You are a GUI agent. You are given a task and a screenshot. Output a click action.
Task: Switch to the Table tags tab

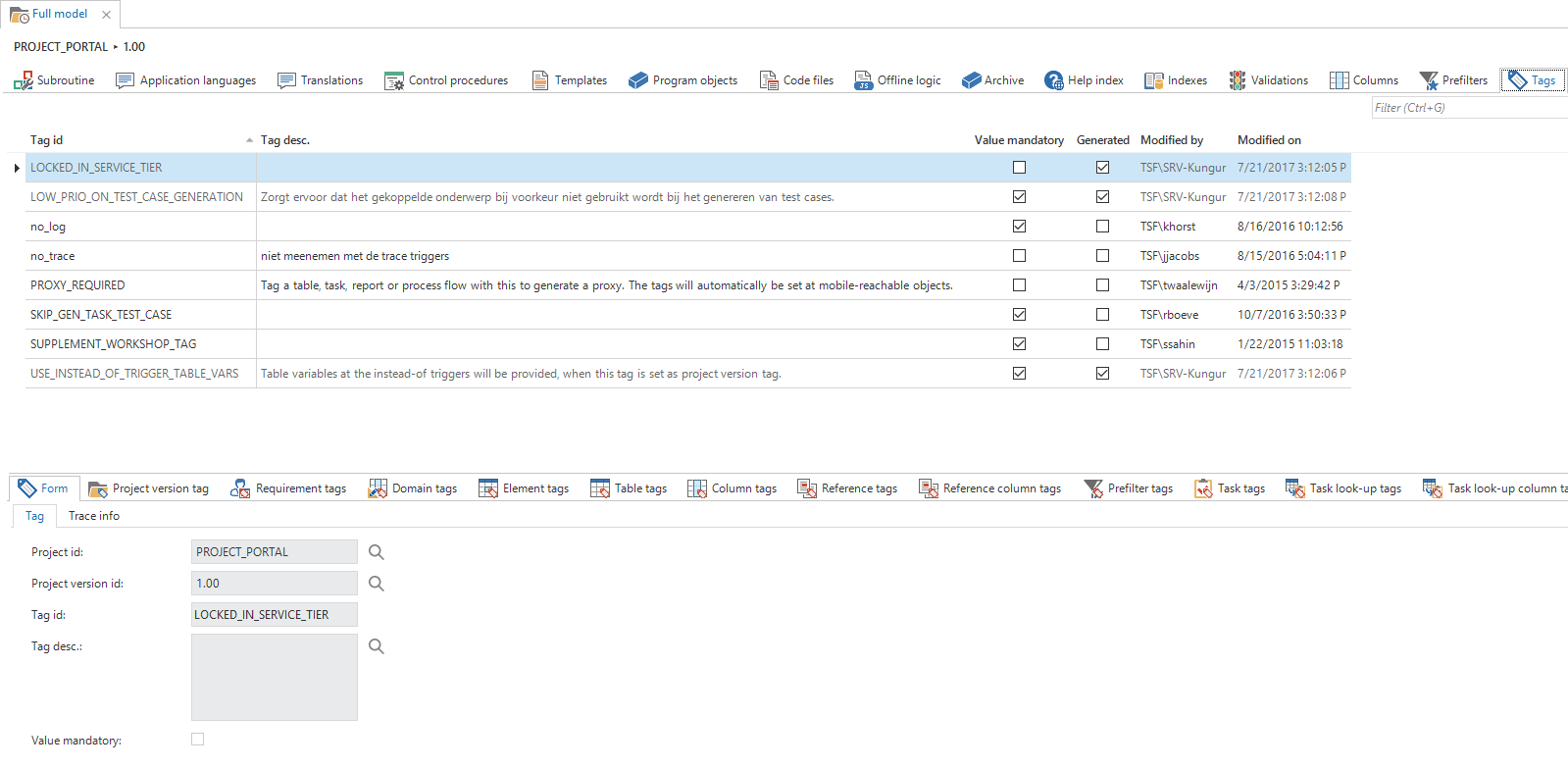(629, 488)
